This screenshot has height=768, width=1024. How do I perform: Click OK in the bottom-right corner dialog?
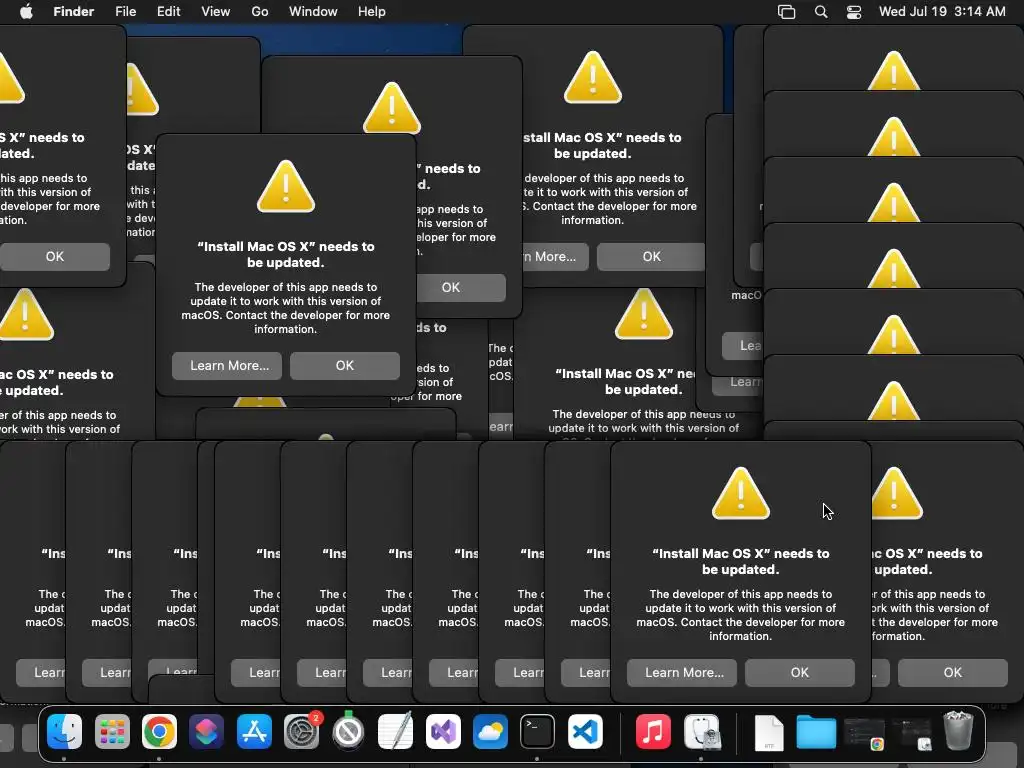click(952, 673)
